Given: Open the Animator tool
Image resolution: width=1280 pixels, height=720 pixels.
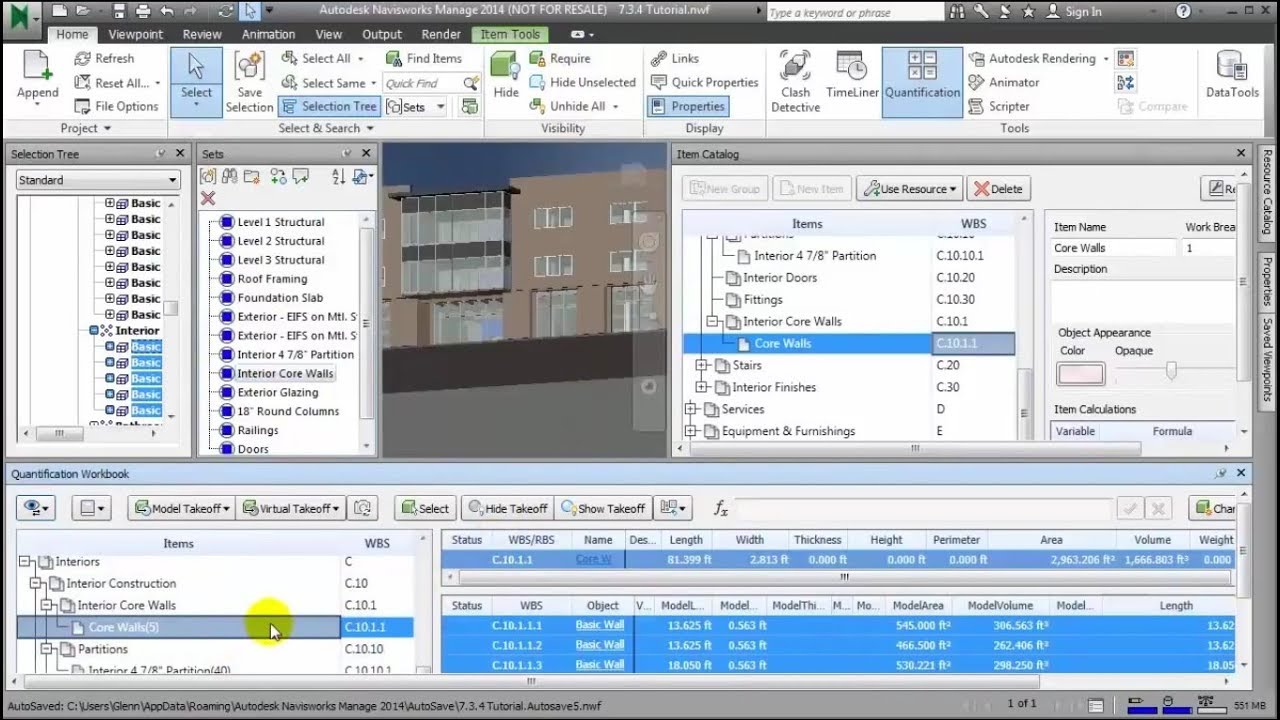Looking at the screenshot, I should click(x=1005, y=83).
